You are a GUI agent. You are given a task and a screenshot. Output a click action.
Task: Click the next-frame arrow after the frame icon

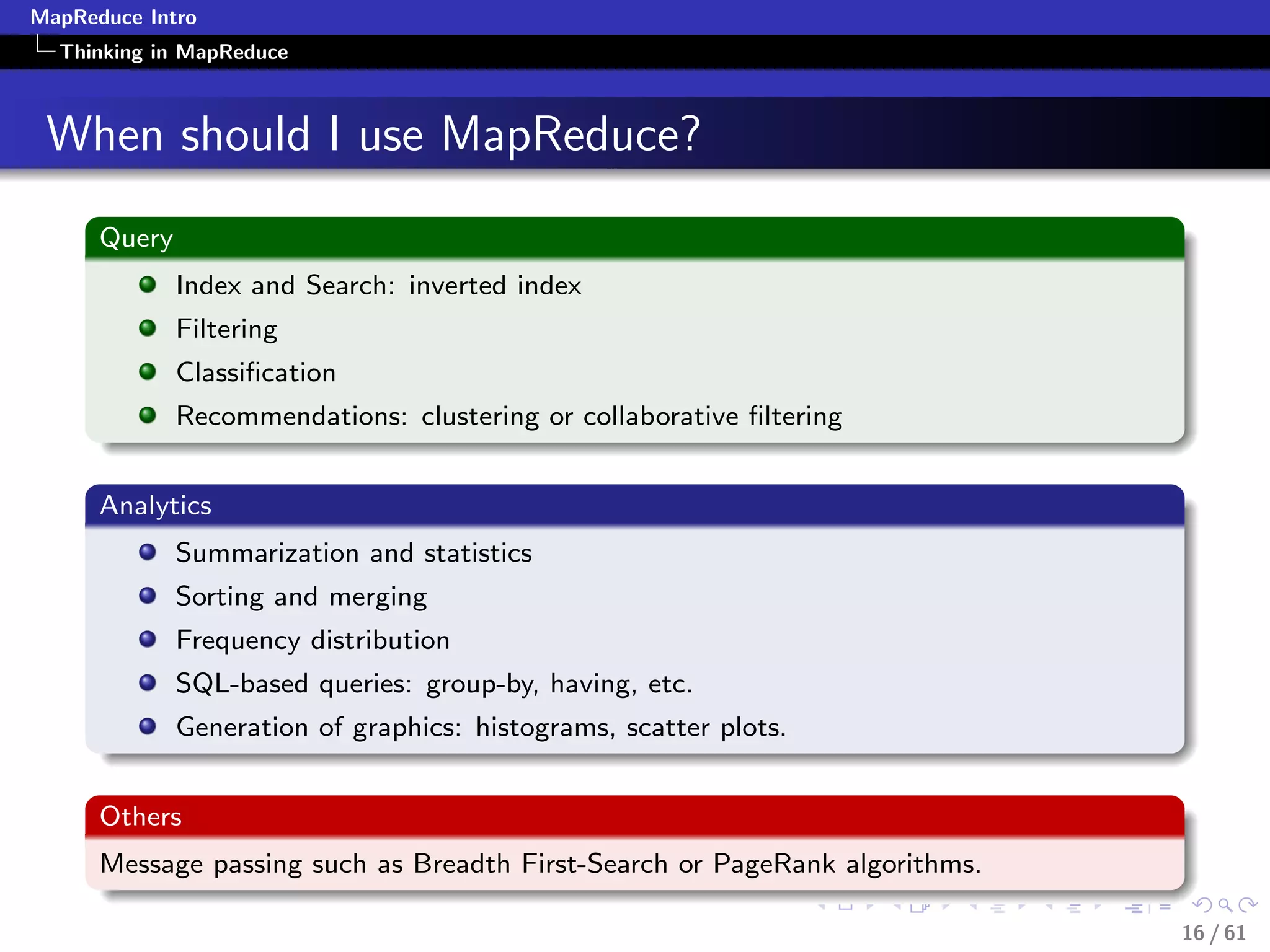point(946,907)
